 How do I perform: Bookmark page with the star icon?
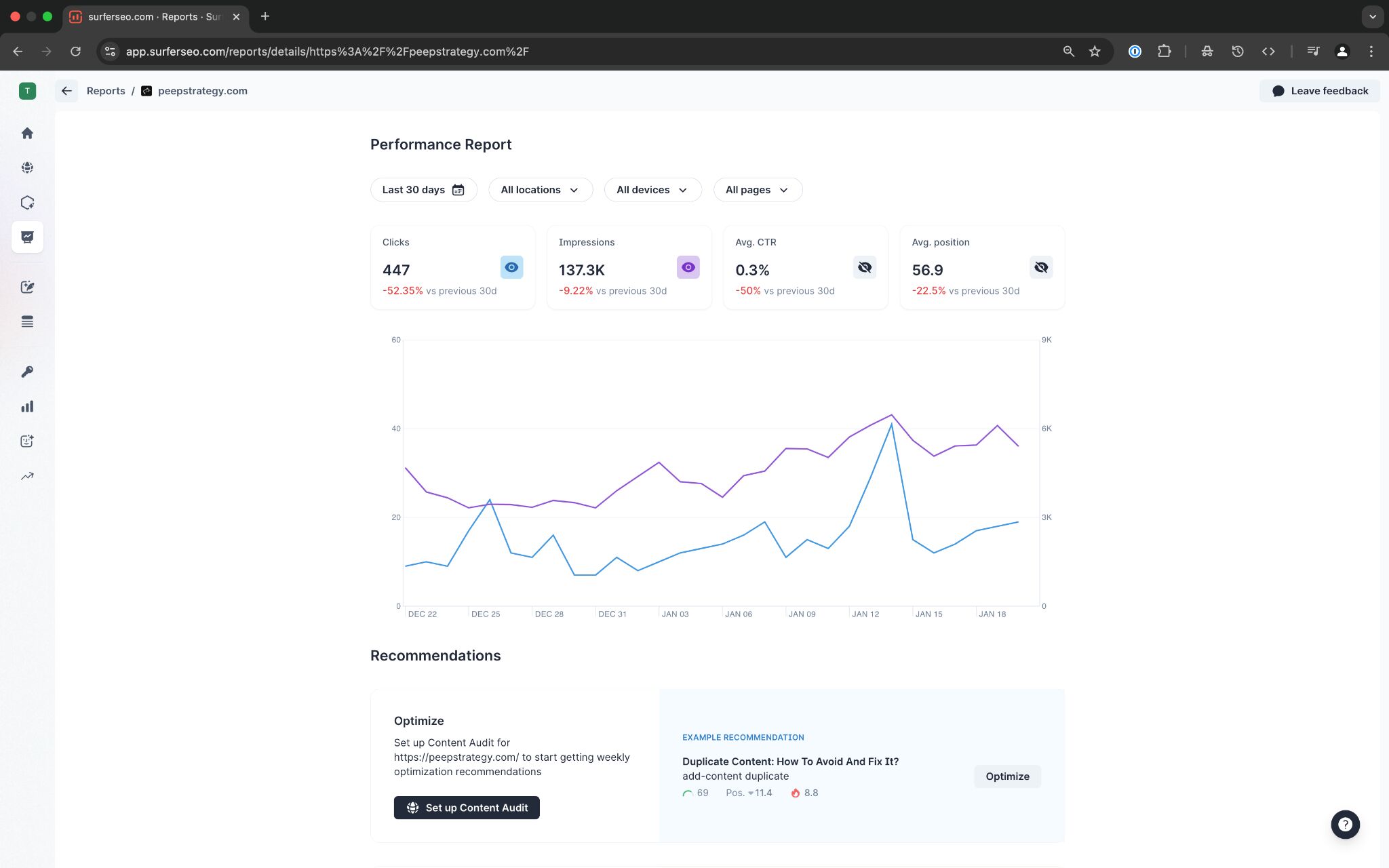point(1095,52)
